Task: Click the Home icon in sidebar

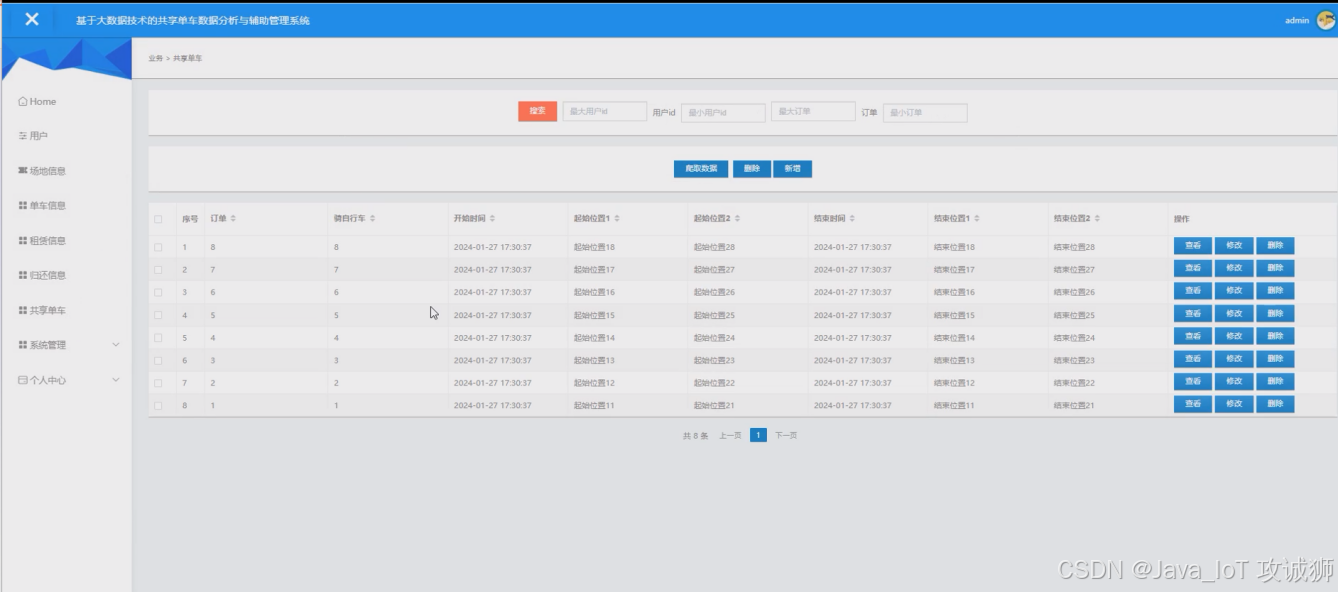Action: click(23, 102)
